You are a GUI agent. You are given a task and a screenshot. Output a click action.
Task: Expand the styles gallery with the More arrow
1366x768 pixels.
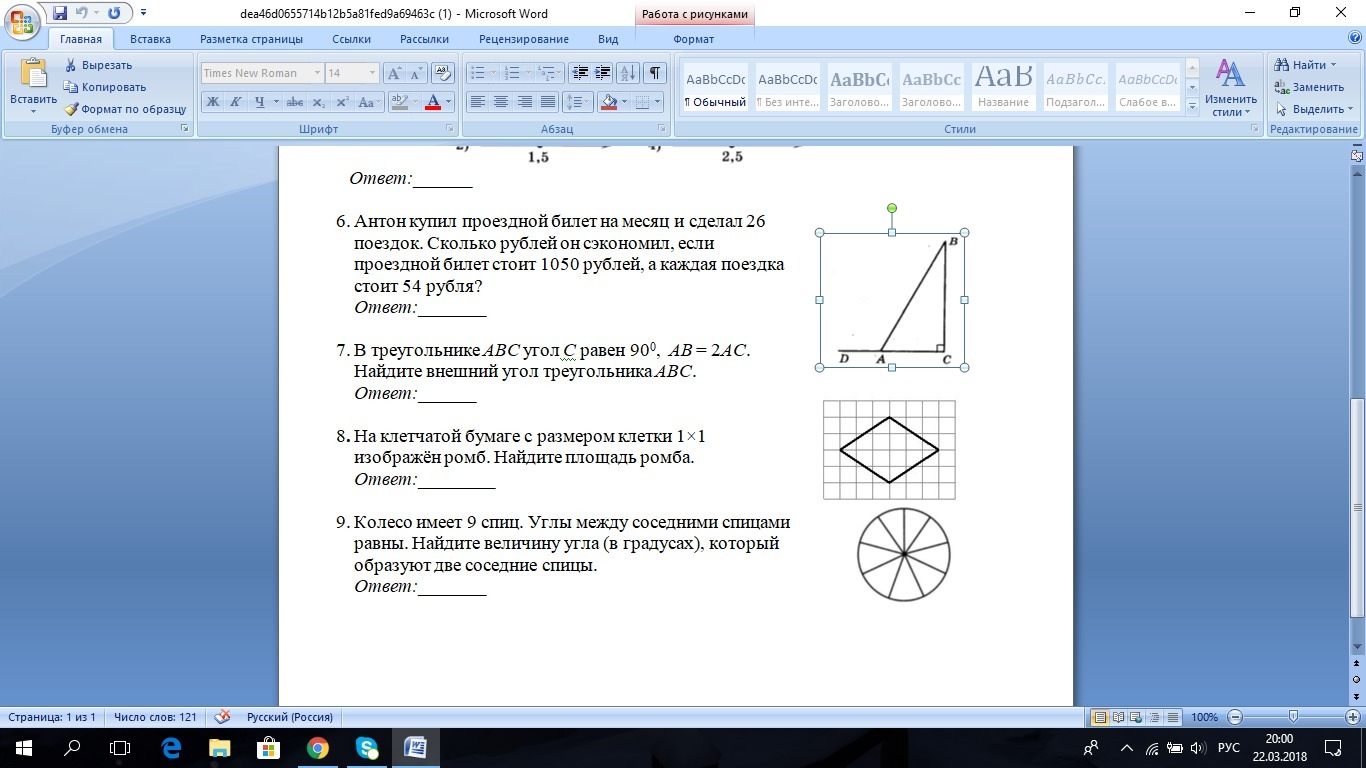click(1192, 108)
